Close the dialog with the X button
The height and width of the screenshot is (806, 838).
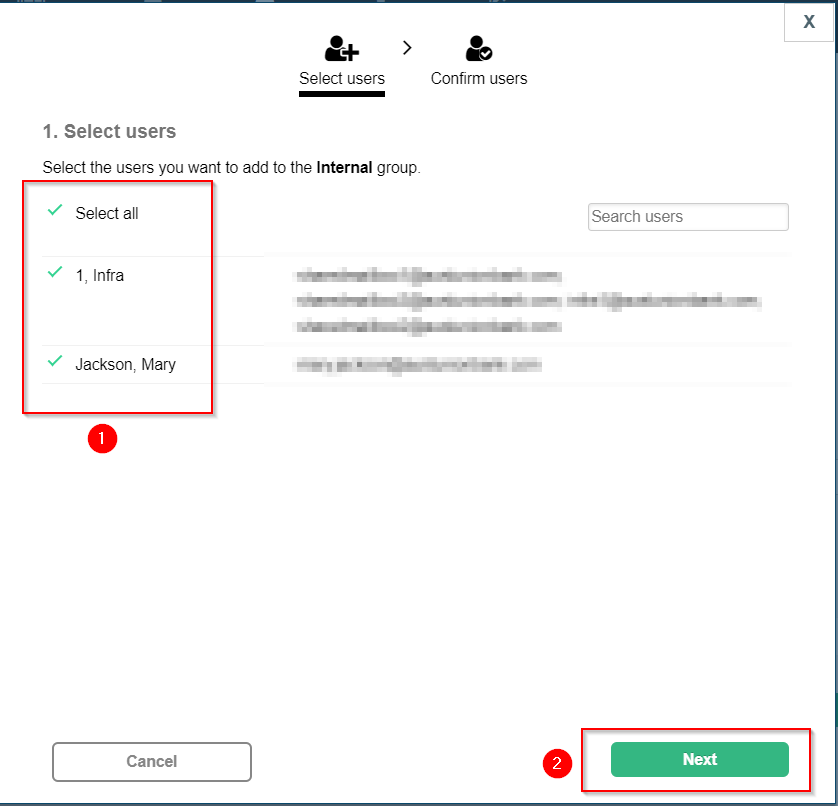click(x=808, y=23)
